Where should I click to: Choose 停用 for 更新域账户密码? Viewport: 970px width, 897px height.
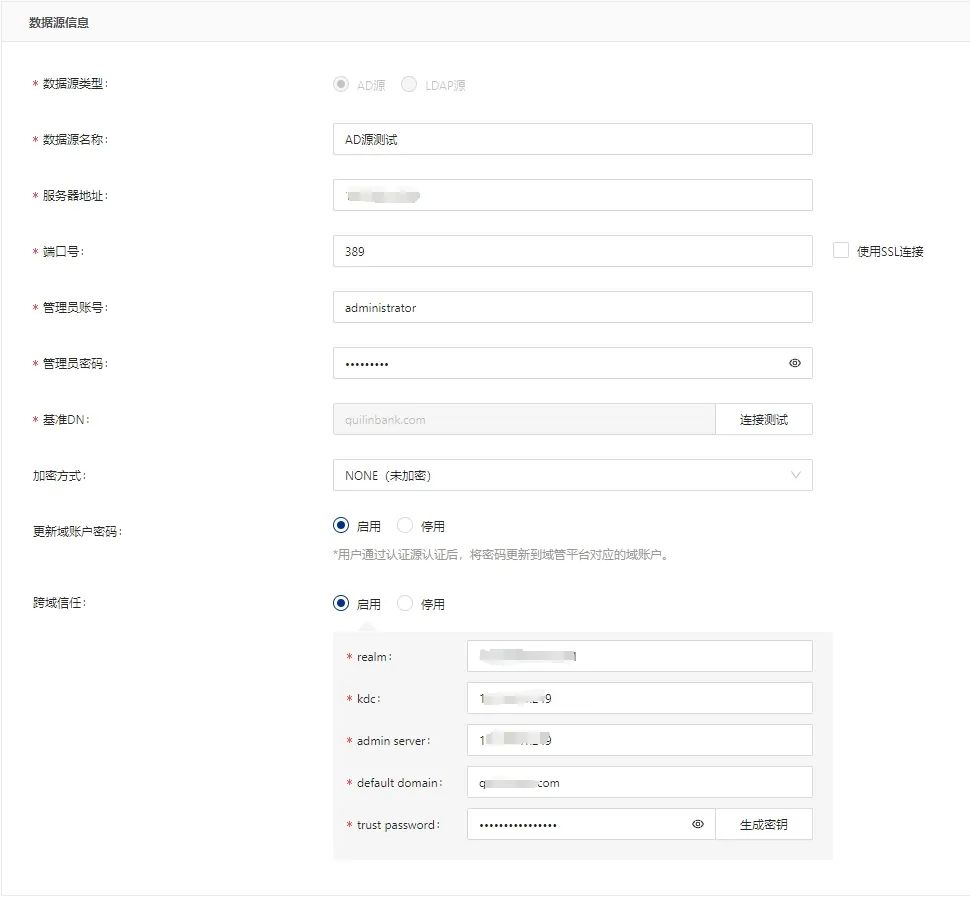click(x=405, y=526)
